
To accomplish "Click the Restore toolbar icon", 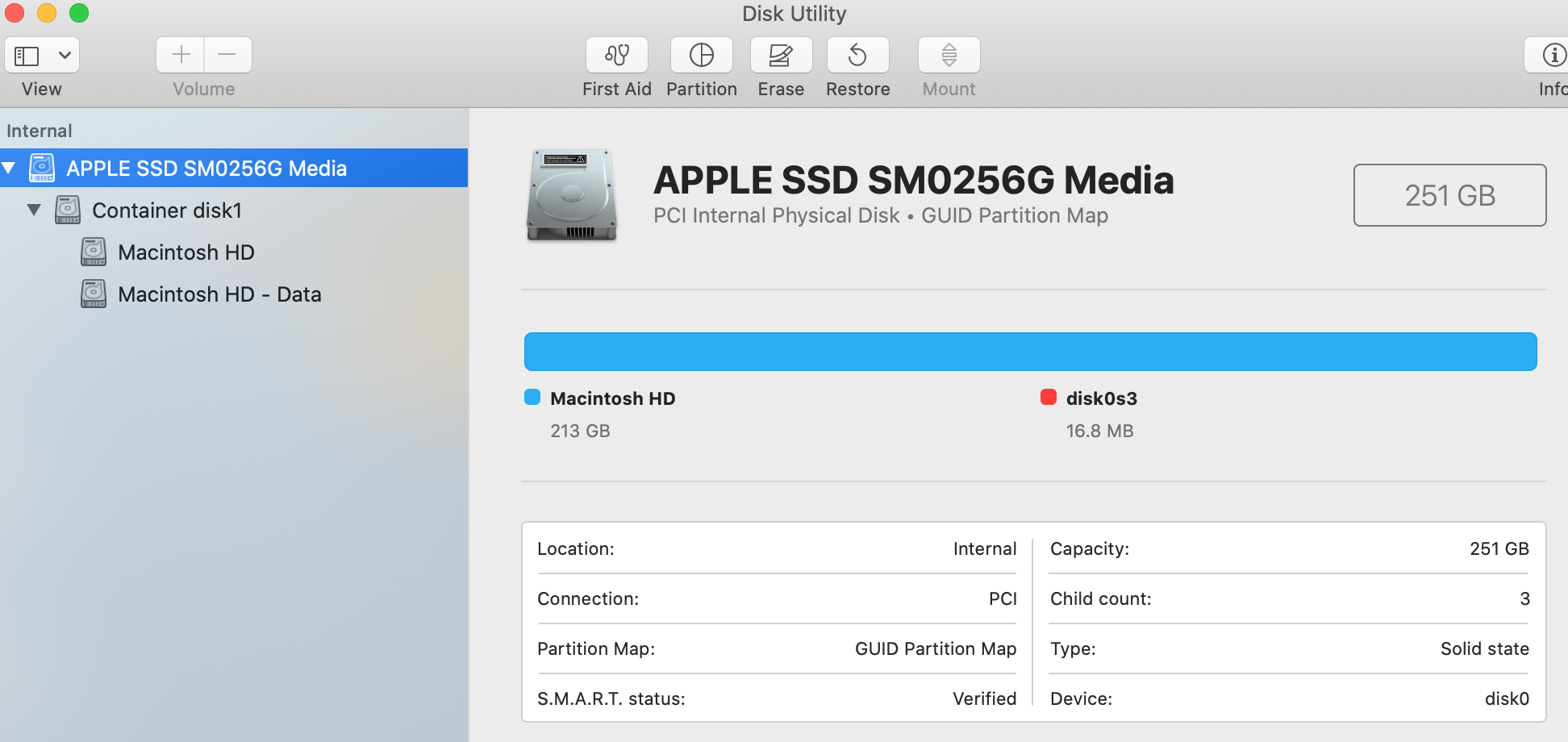I will tap(858, 56).
